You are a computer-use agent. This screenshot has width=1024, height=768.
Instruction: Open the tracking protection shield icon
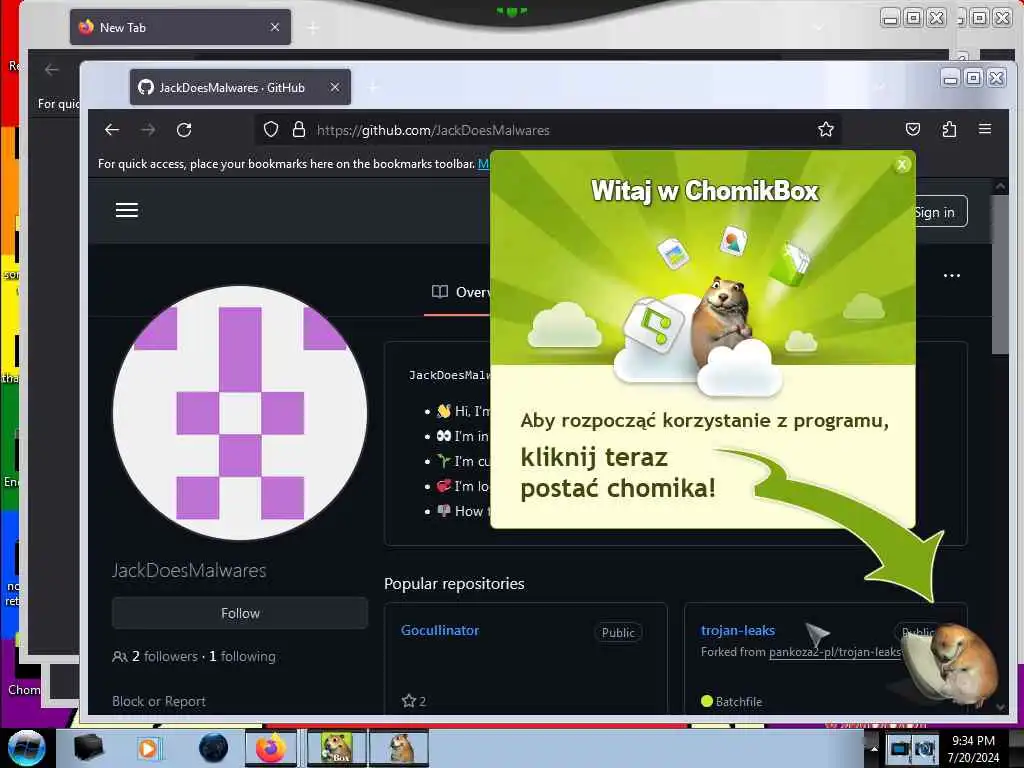(x=271, y=129)
